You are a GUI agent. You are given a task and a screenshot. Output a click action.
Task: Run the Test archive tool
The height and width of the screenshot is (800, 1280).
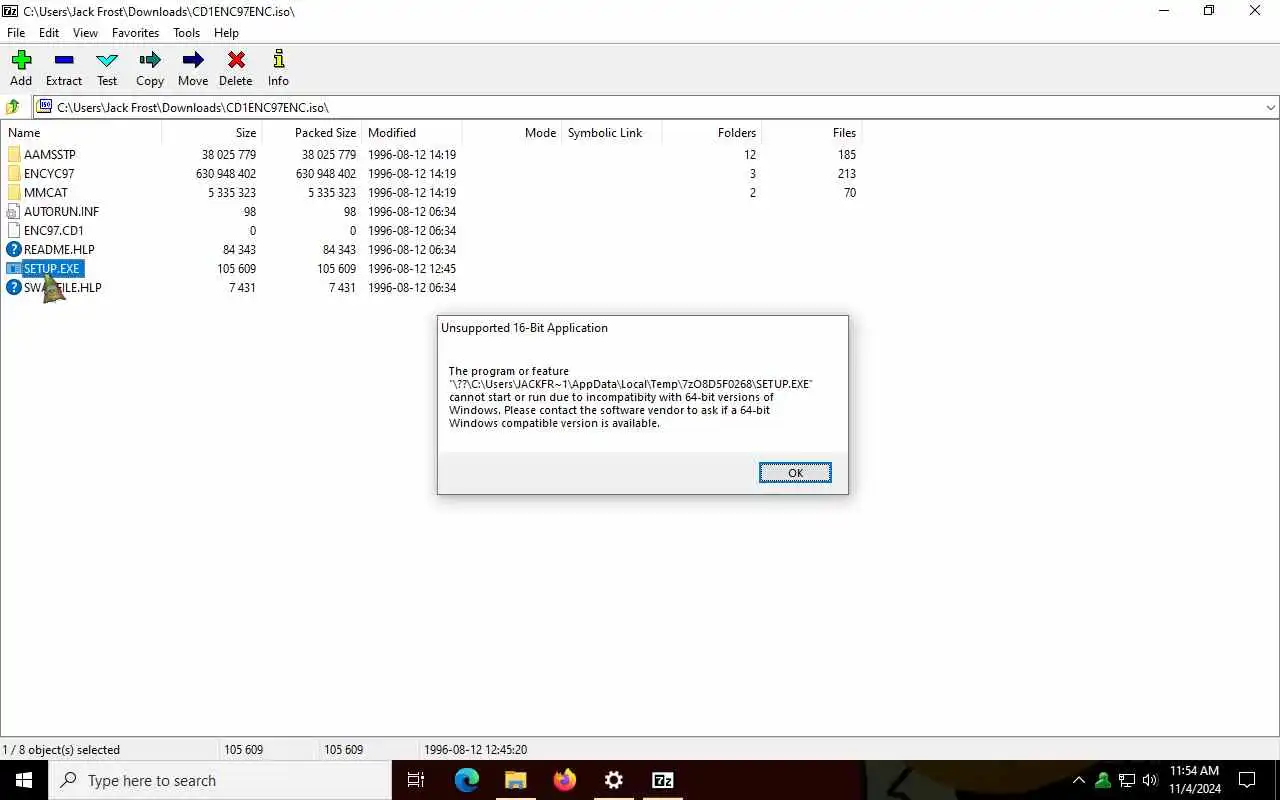click(x=107, y=61)
